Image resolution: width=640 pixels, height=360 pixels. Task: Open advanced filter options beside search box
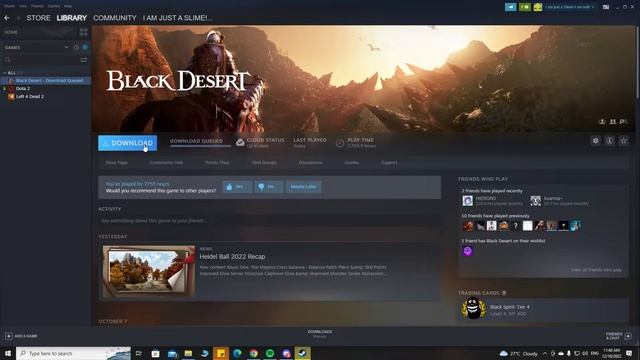(84, 60)
